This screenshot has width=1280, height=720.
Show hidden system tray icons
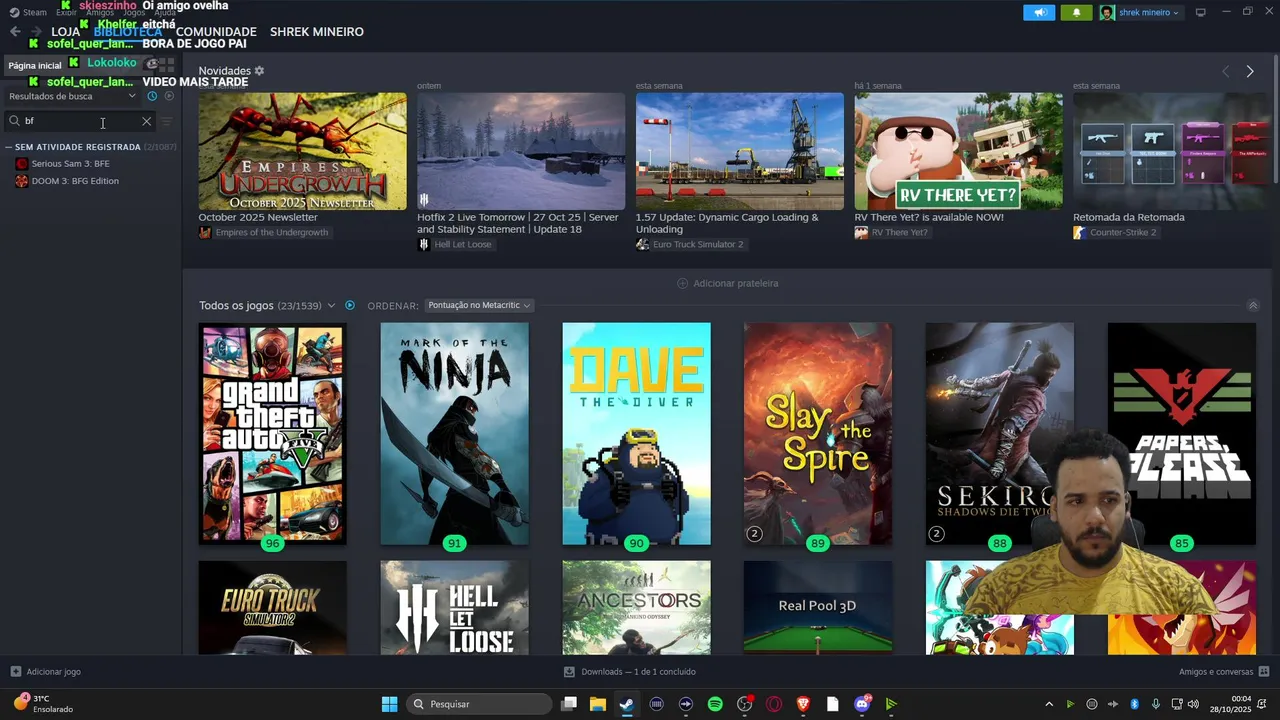click(x=1048, y=704)
